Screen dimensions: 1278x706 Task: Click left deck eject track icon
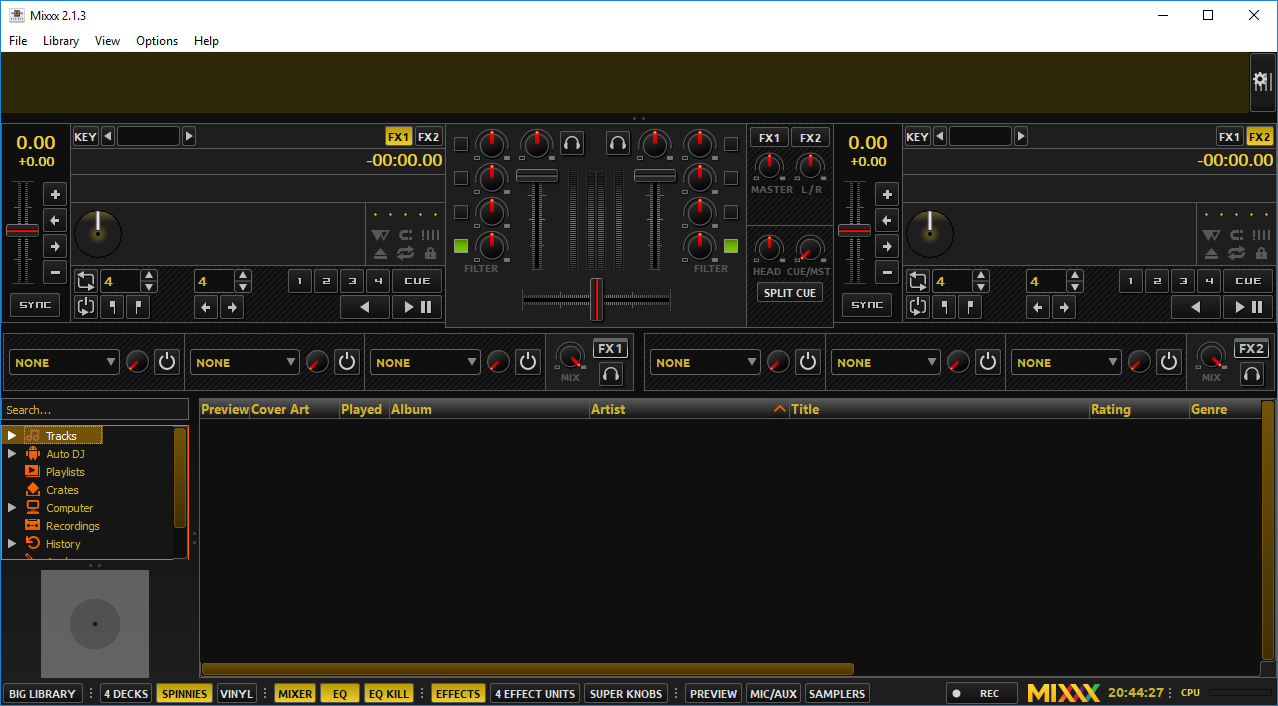click(x=380, y=254)
